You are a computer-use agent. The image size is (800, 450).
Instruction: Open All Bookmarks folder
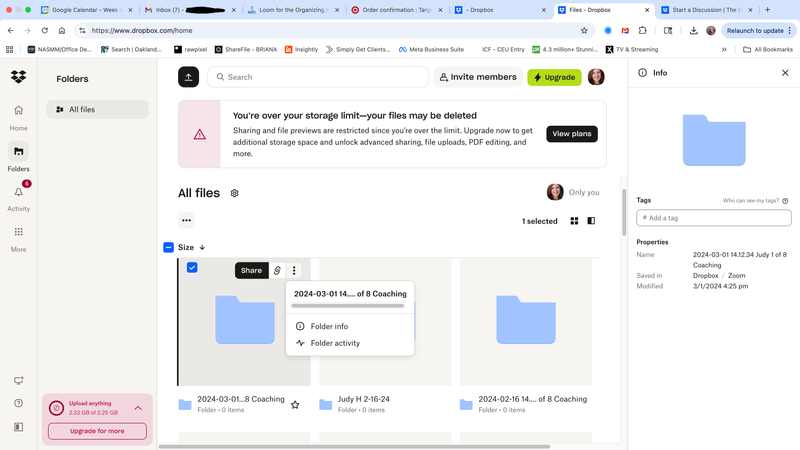(x=768, y=49)
